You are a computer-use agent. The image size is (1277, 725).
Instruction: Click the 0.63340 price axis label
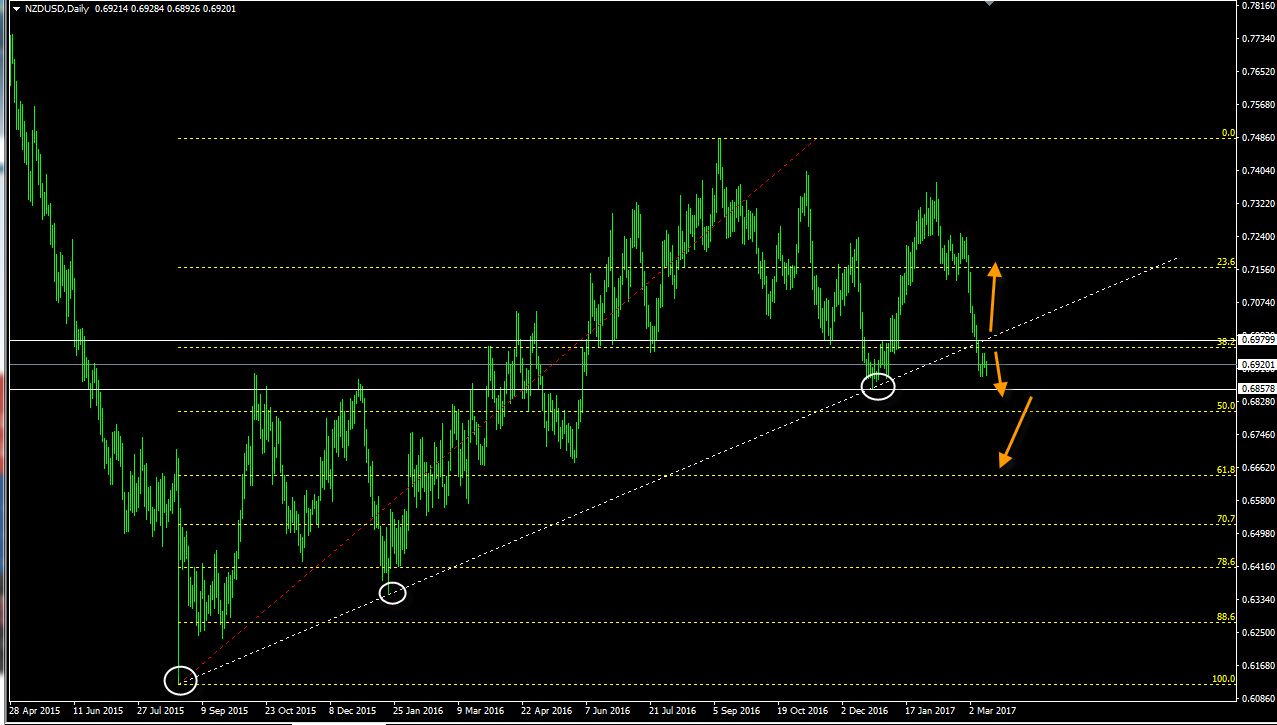[x=1257, y=600]
